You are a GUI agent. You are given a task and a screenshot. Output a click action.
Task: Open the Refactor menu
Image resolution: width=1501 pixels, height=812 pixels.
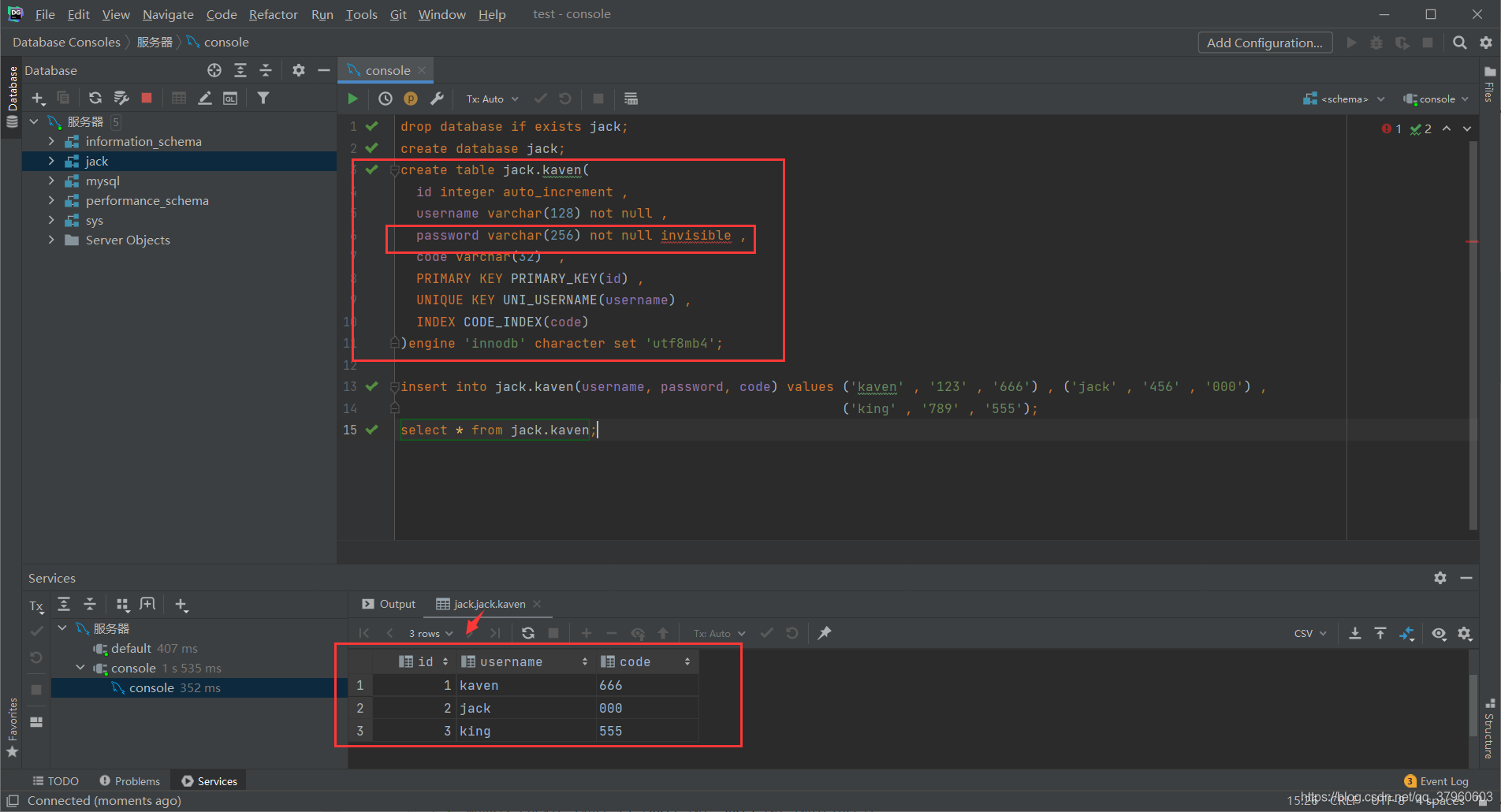click(x=274, y=14)
